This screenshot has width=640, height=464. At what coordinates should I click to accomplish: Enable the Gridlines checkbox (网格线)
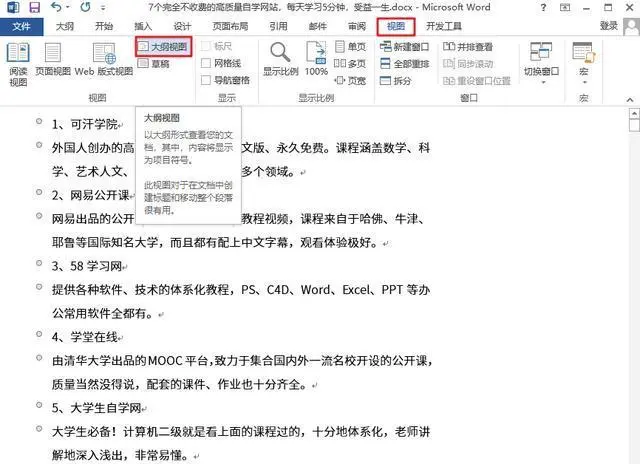click(x=206, y=63)
